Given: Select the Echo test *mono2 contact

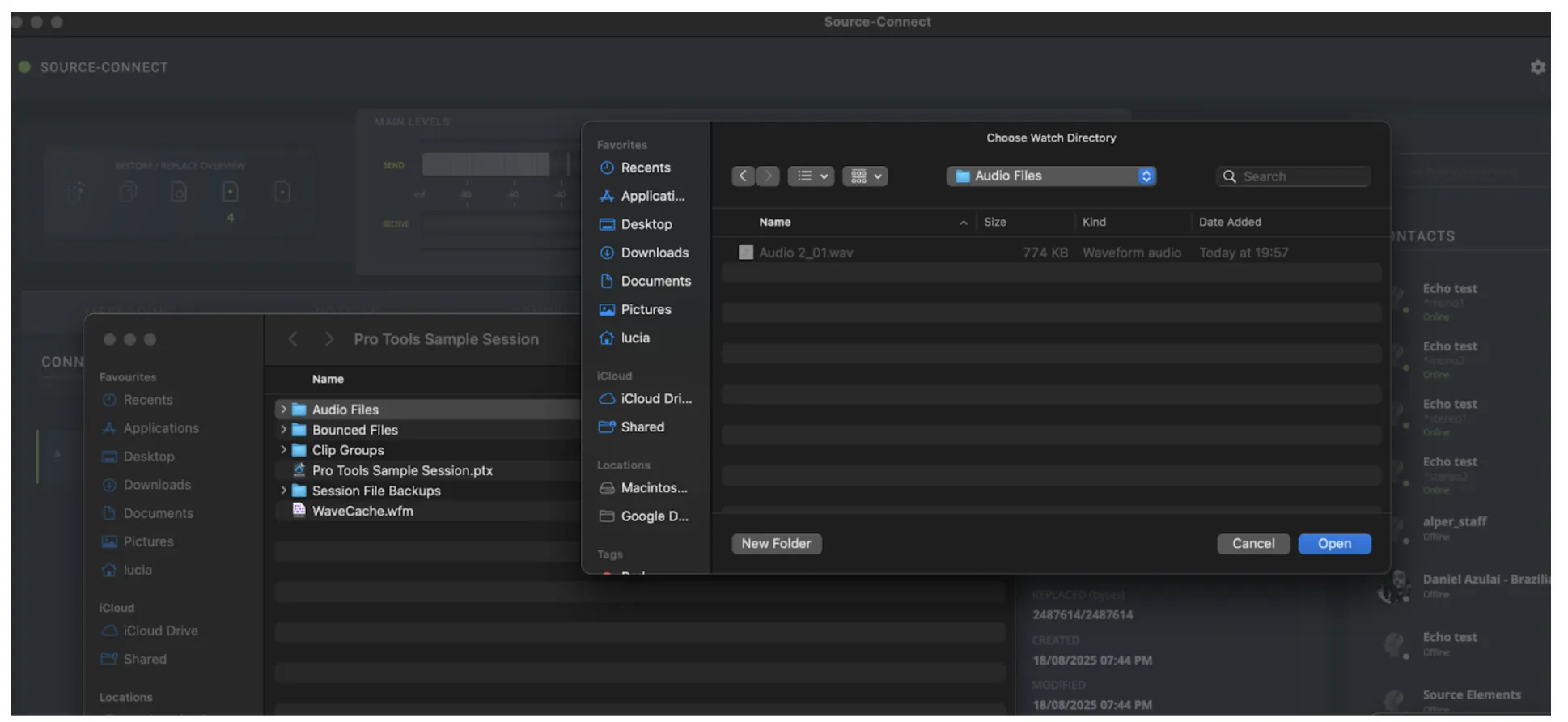Looking at the screenshot, I should click(x=1450, y=359).
